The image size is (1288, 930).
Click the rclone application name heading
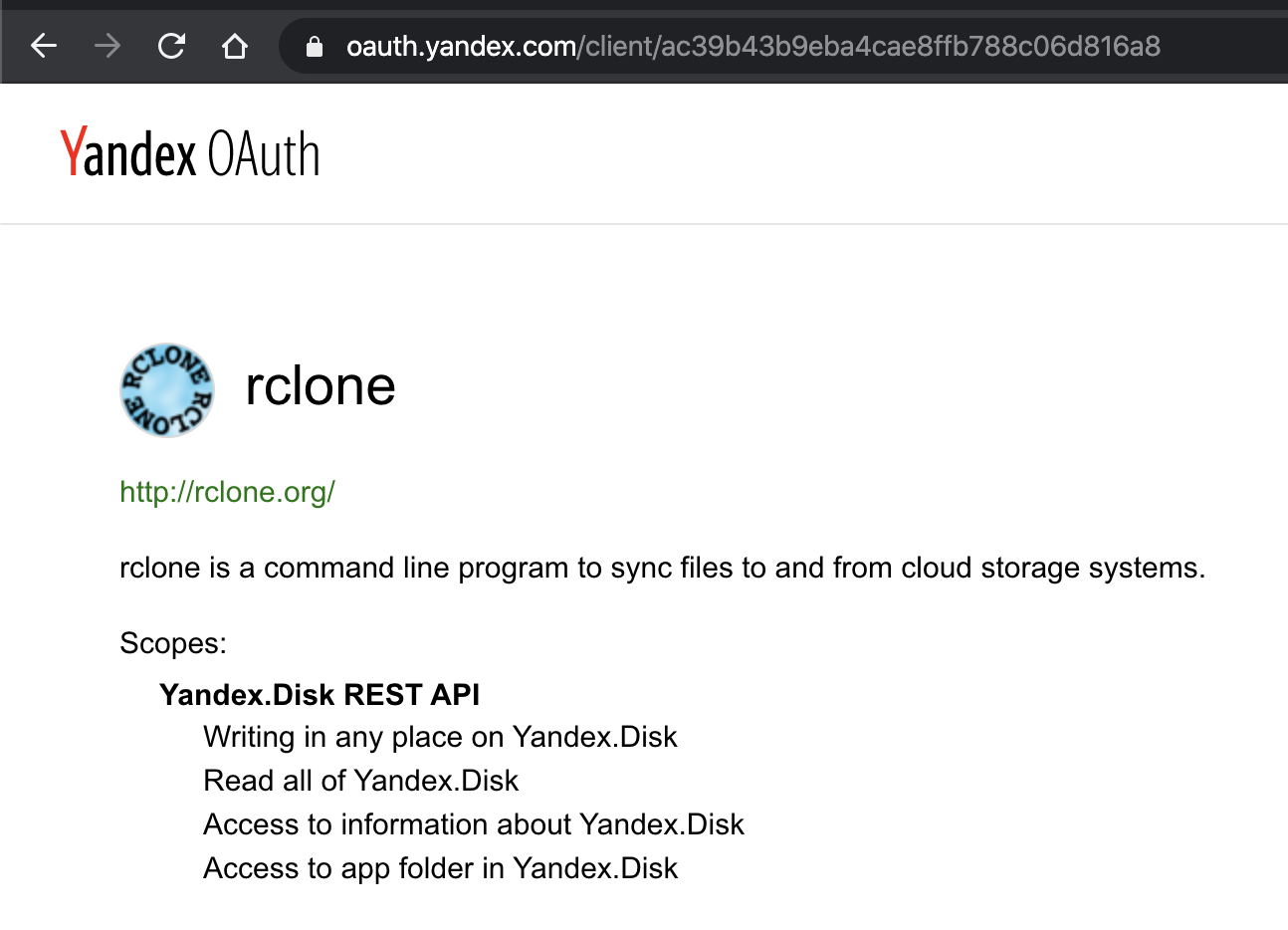click(x=320, y=387)
